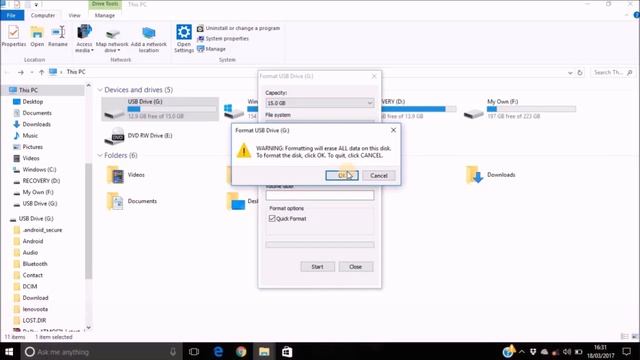Launch Google Chrome from the taskbar
Image resolution: width=640 pixels, height=360 pixels.
point(241,351)
